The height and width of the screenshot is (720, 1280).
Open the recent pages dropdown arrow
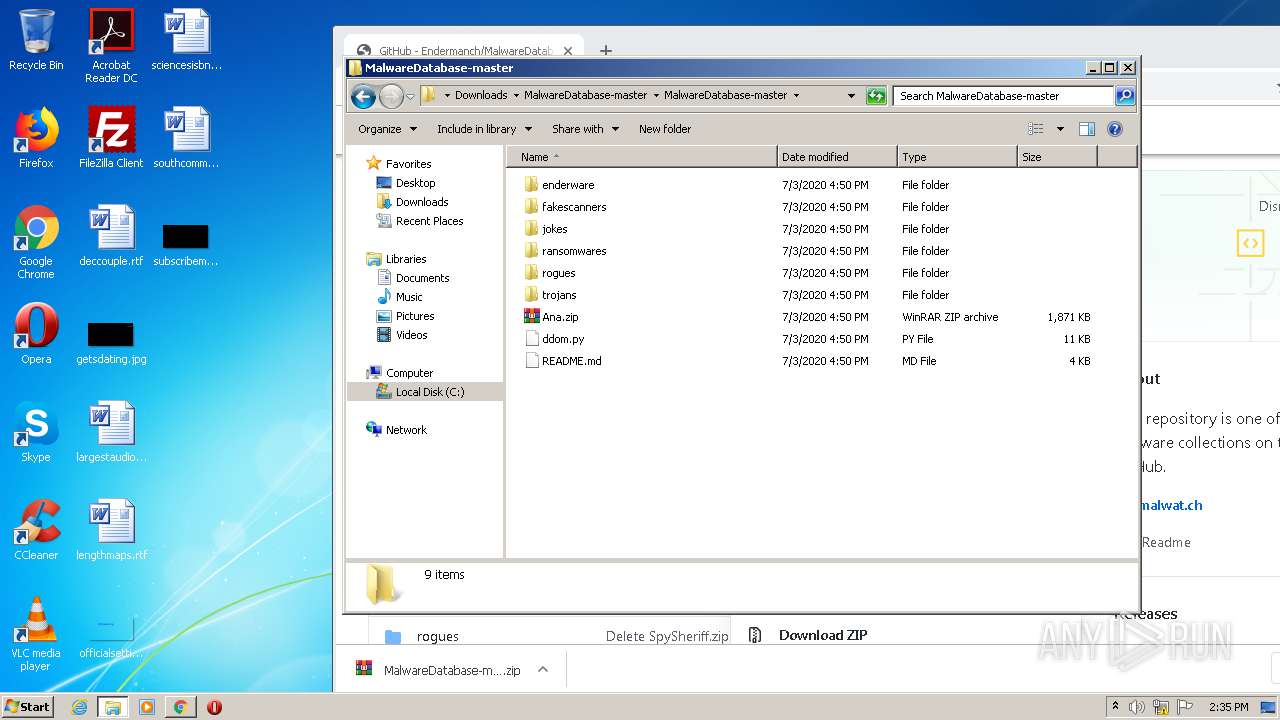tap(410, 97)
